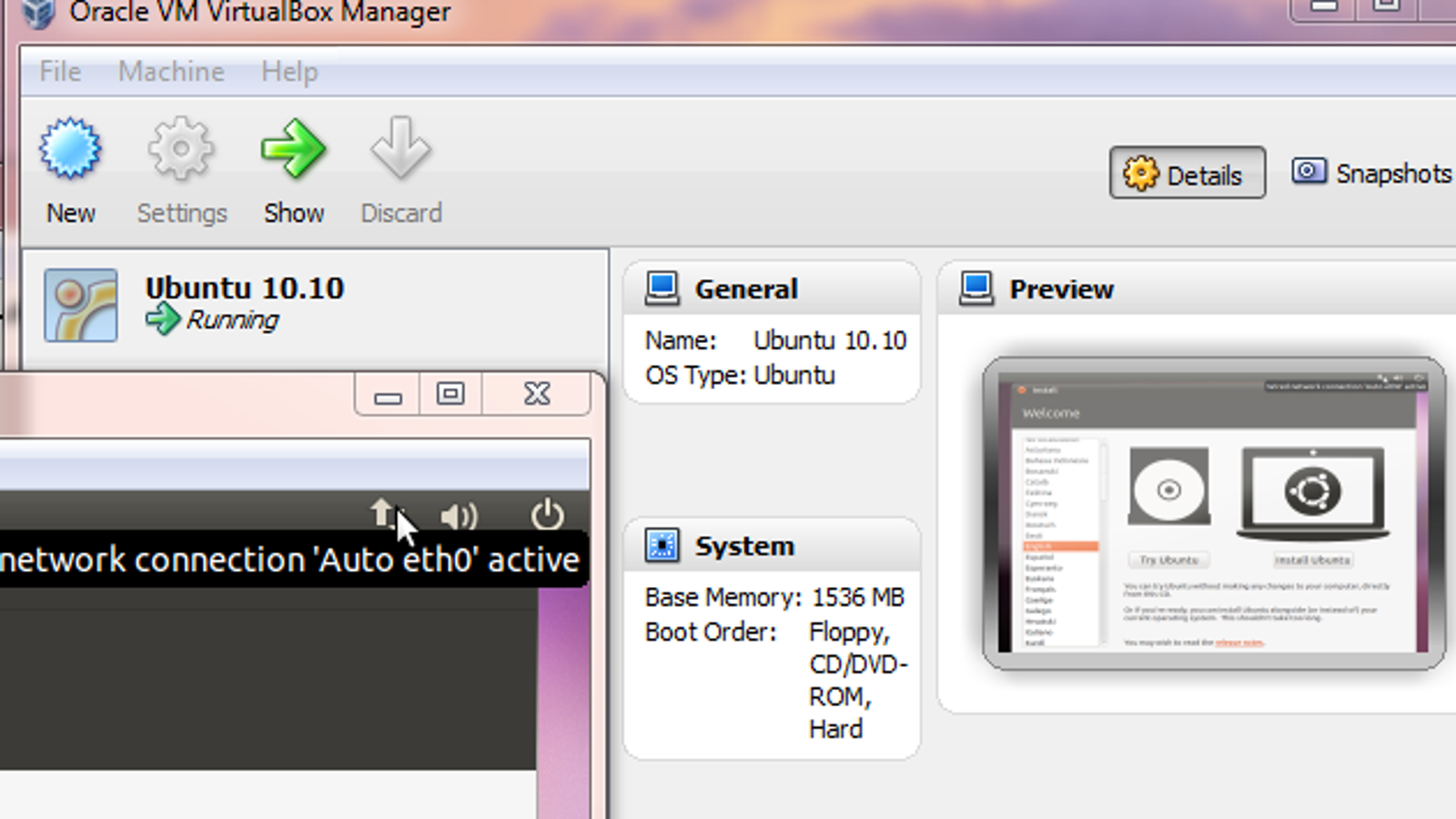Switch to the Snapshots view

(1372, 173)
